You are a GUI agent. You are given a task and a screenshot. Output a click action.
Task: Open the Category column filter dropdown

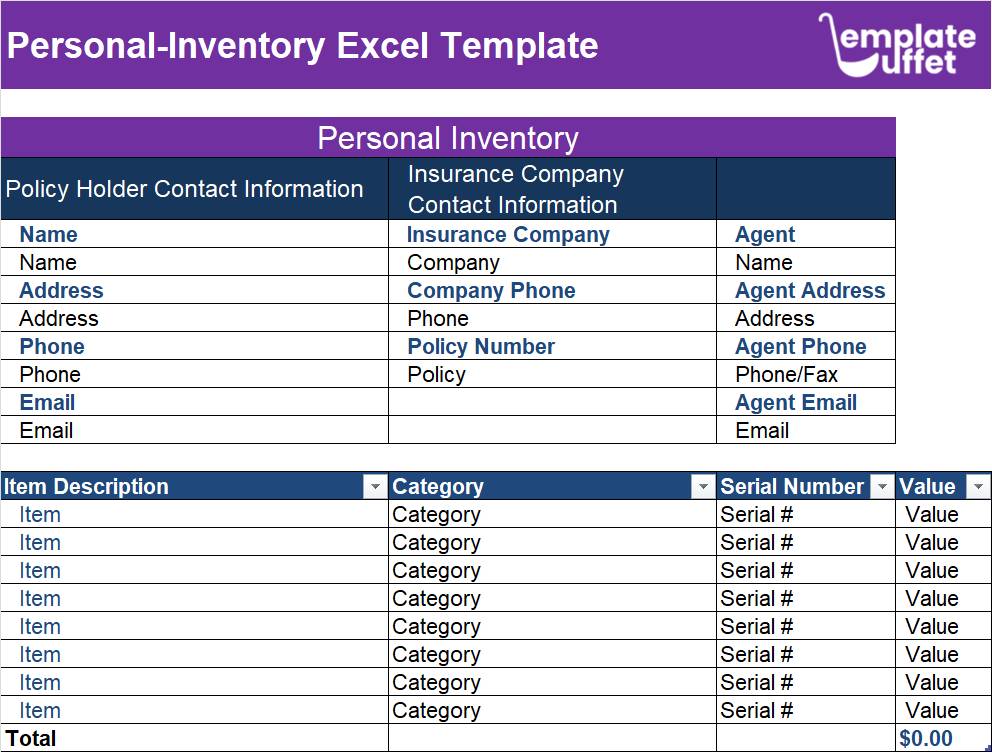[x=702, y=486]
